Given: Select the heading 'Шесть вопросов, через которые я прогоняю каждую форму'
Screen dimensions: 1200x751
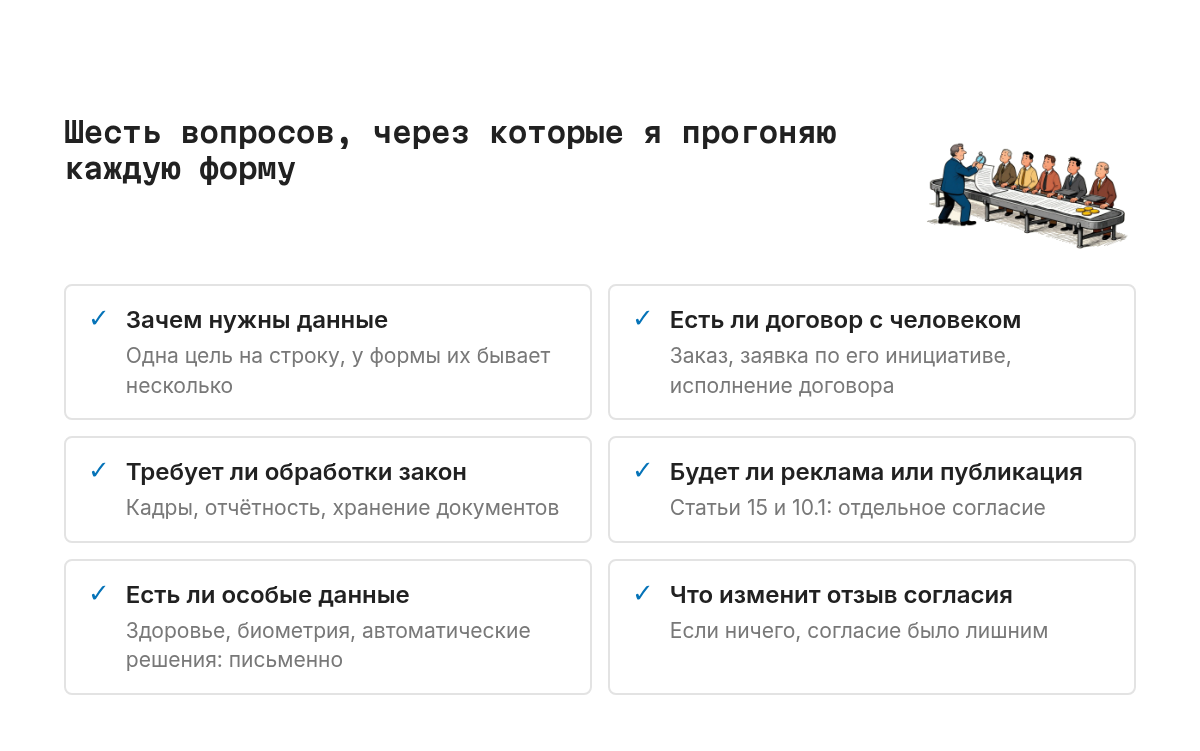Looking at the screenshot, I should (451, 151).
